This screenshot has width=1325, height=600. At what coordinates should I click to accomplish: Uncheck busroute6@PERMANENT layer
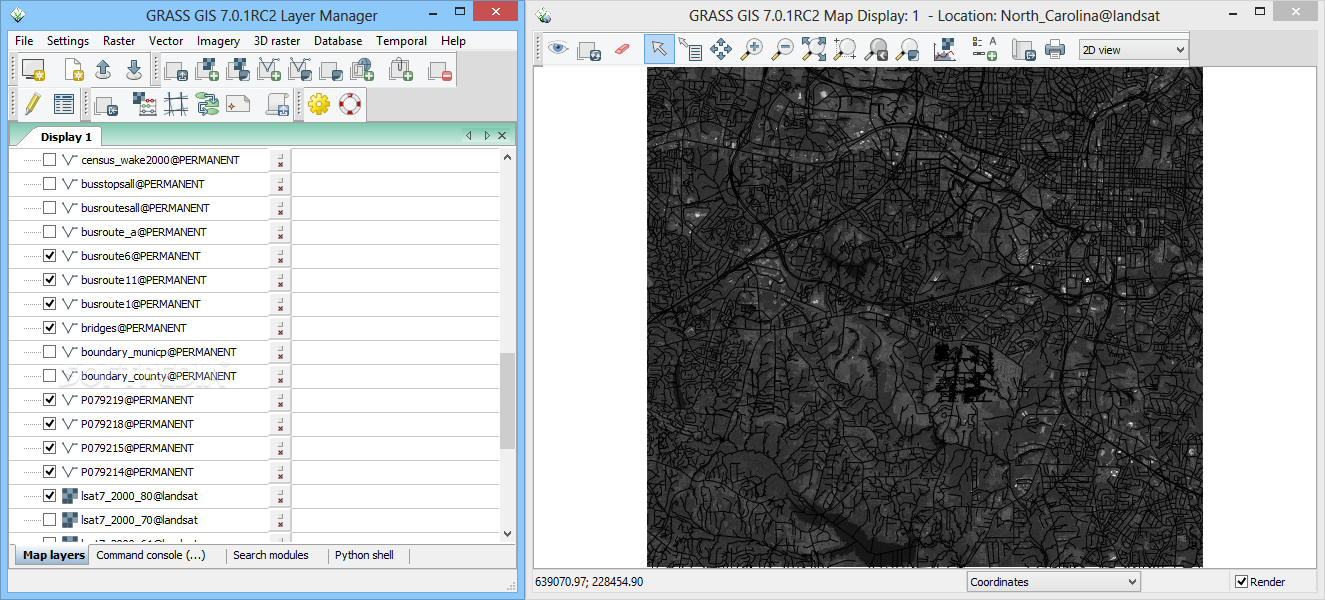click(50, 256)
